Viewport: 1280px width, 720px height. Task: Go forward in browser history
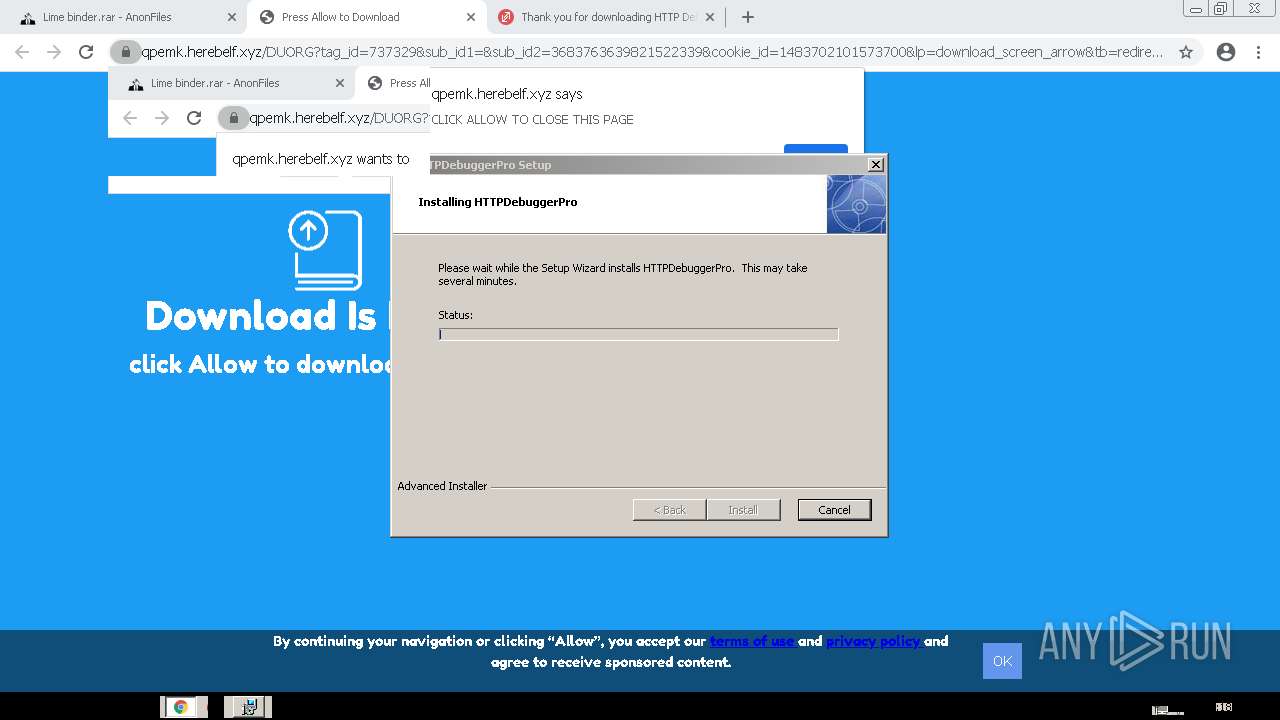tap(54, 52)
